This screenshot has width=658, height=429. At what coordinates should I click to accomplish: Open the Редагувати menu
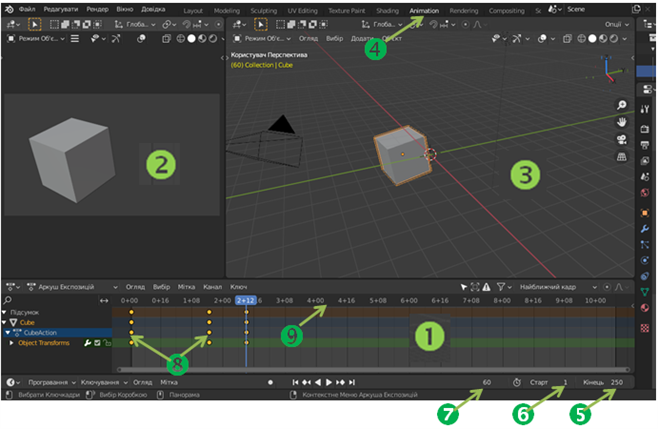[x=61, y=9]
